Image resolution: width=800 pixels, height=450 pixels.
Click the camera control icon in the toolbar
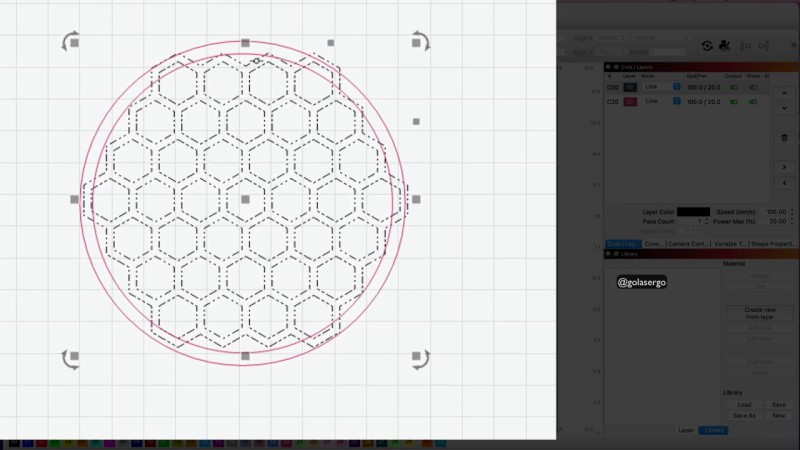pyautogui.click(x=725, y=45)
